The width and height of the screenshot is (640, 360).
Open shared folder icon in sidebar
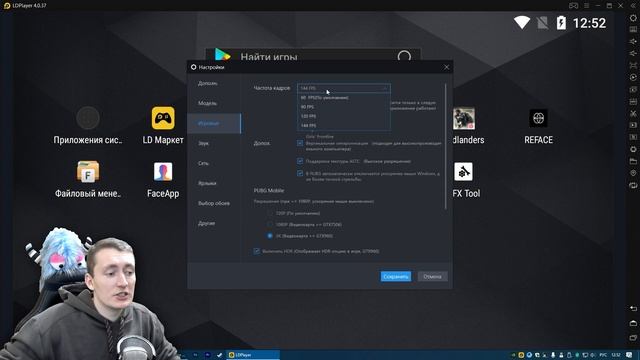click(x=633, y=161)
